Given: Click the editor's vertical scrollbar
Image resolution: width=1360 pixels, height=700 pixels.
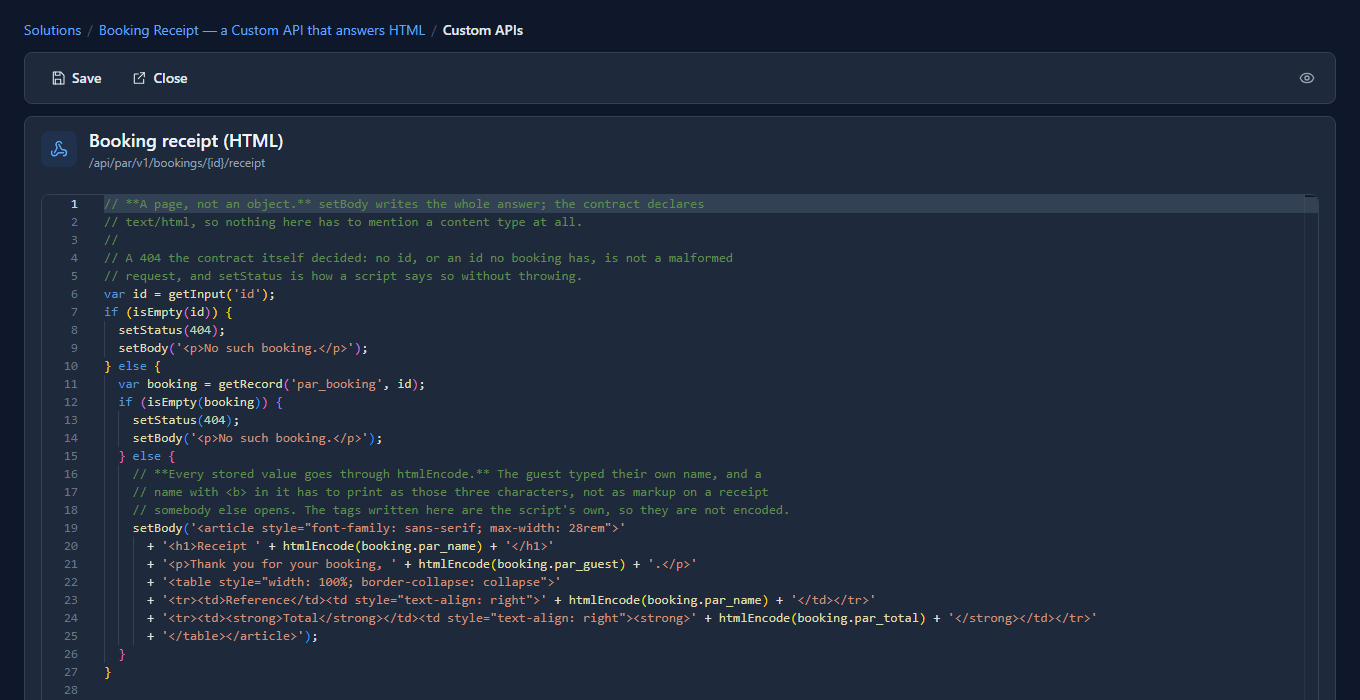Looking at the screenshot, I should pos(1311,450).
